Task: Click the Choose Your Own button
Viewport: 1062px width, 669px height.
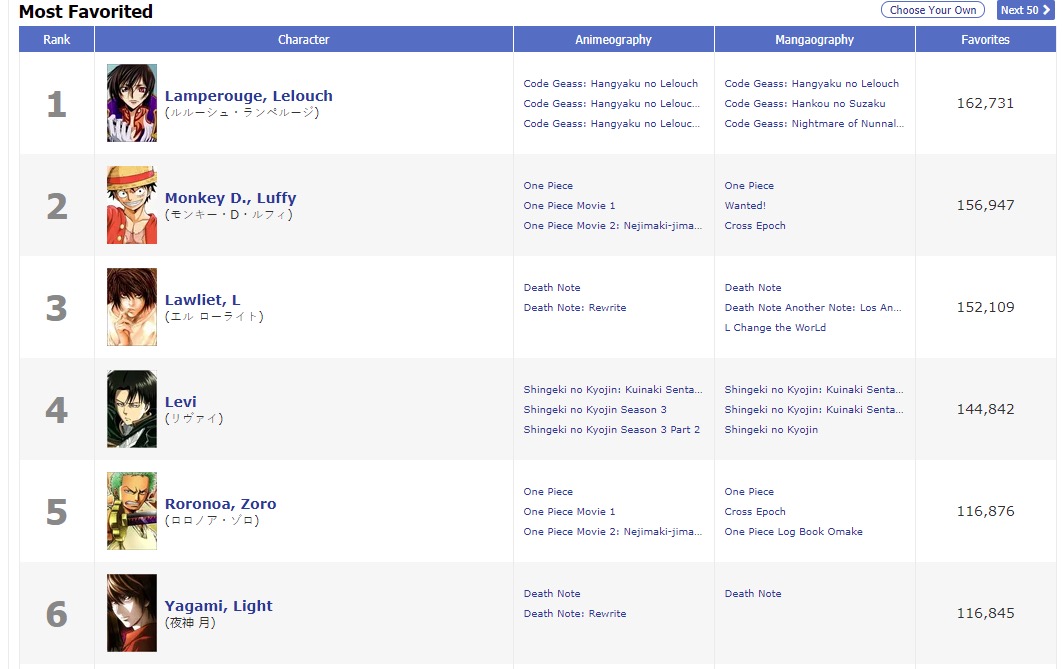Action: [933, 10]
